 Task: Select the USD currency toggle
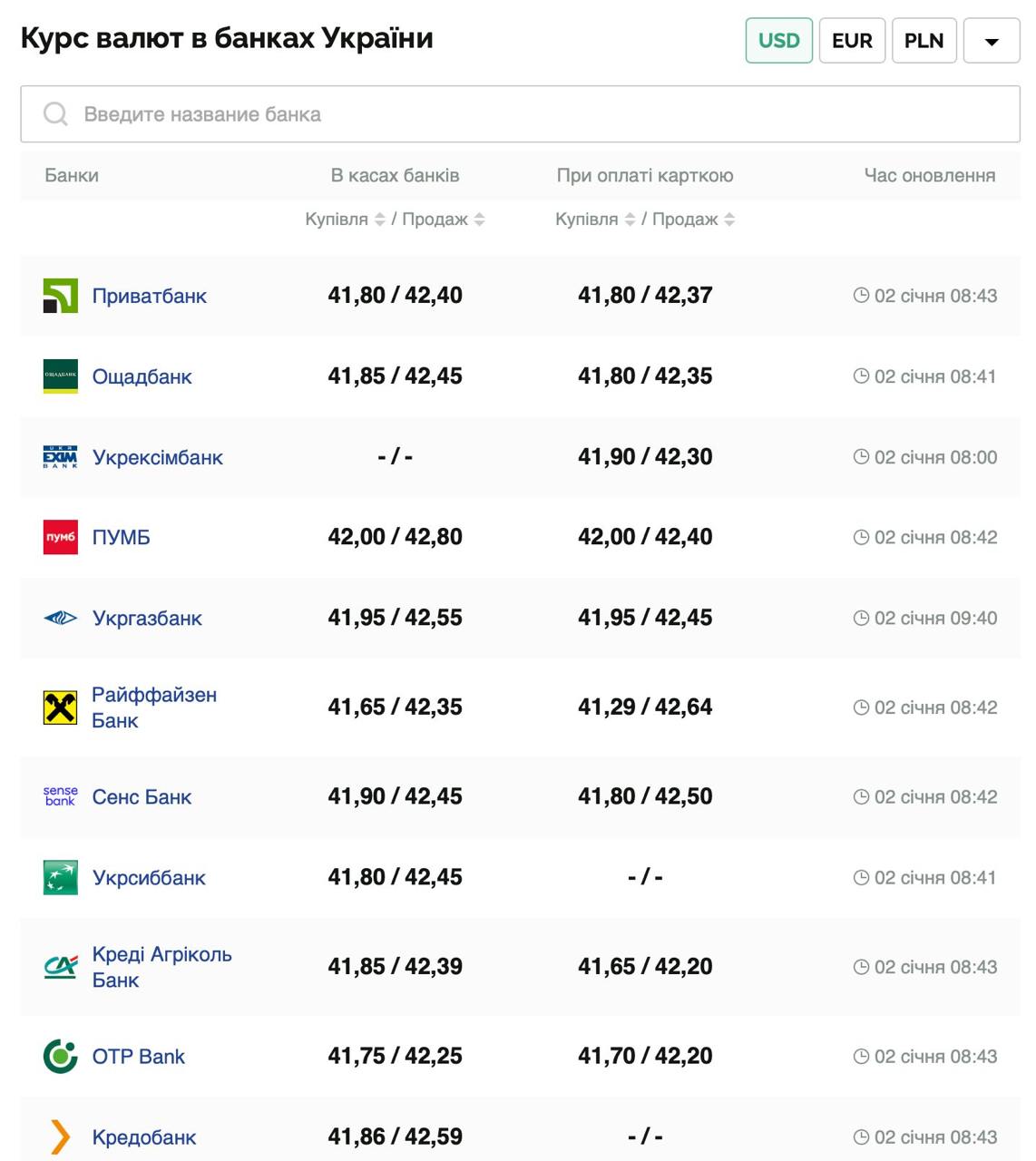(778, 41)
